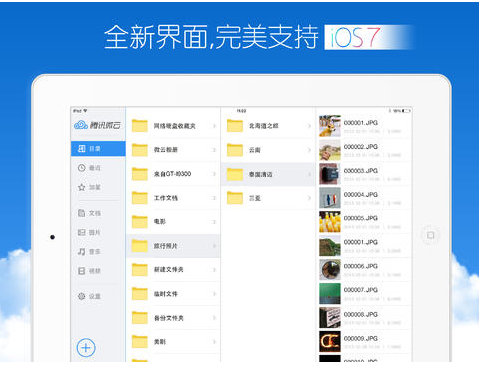The height and width of the screenshot is (372, 481).
Task: Select the file name 000007.JPG
Action: (361, 290)
